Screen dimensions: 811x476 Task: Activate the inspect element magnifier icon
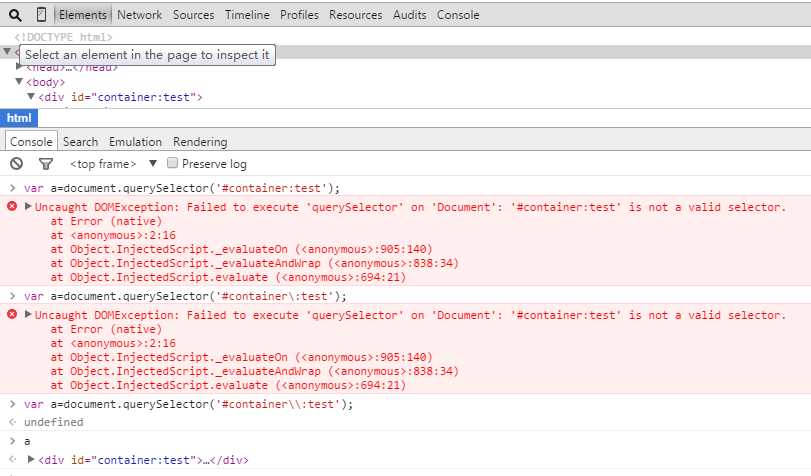[x=16, y=15]
